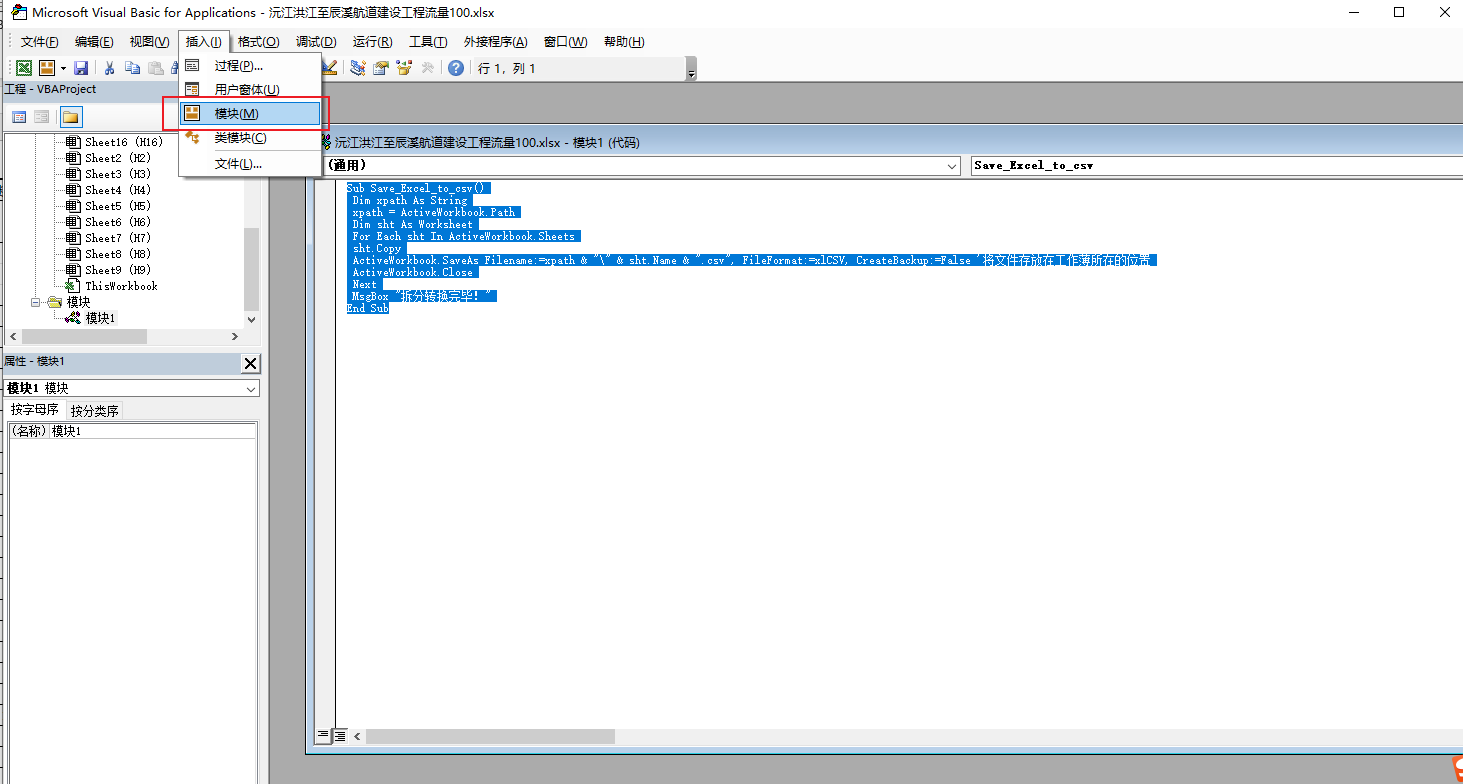Open VBA Help question mark icon
The height and width of the screenshot is (784, 1463).
coord(456,68)
